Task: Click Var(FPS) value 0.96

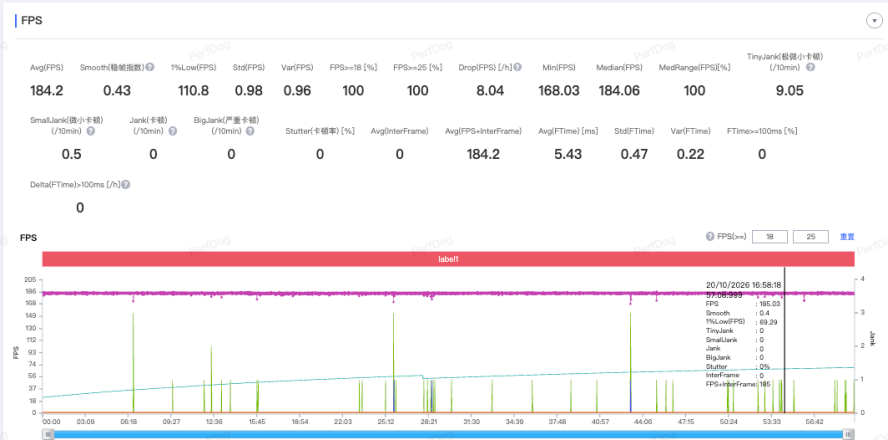Action: point(297,91)
